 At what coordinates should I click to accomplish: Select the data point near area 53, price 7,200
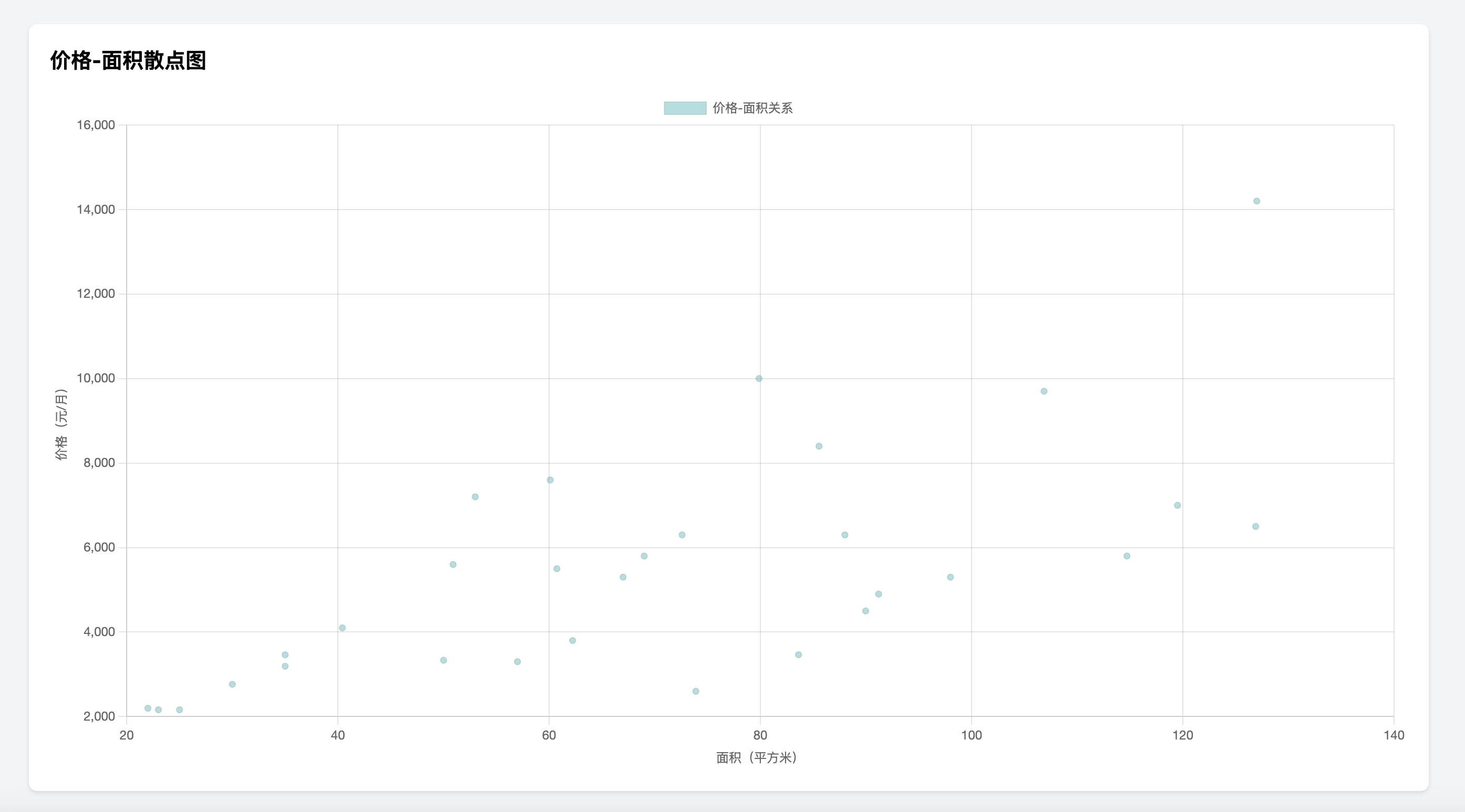475,497
